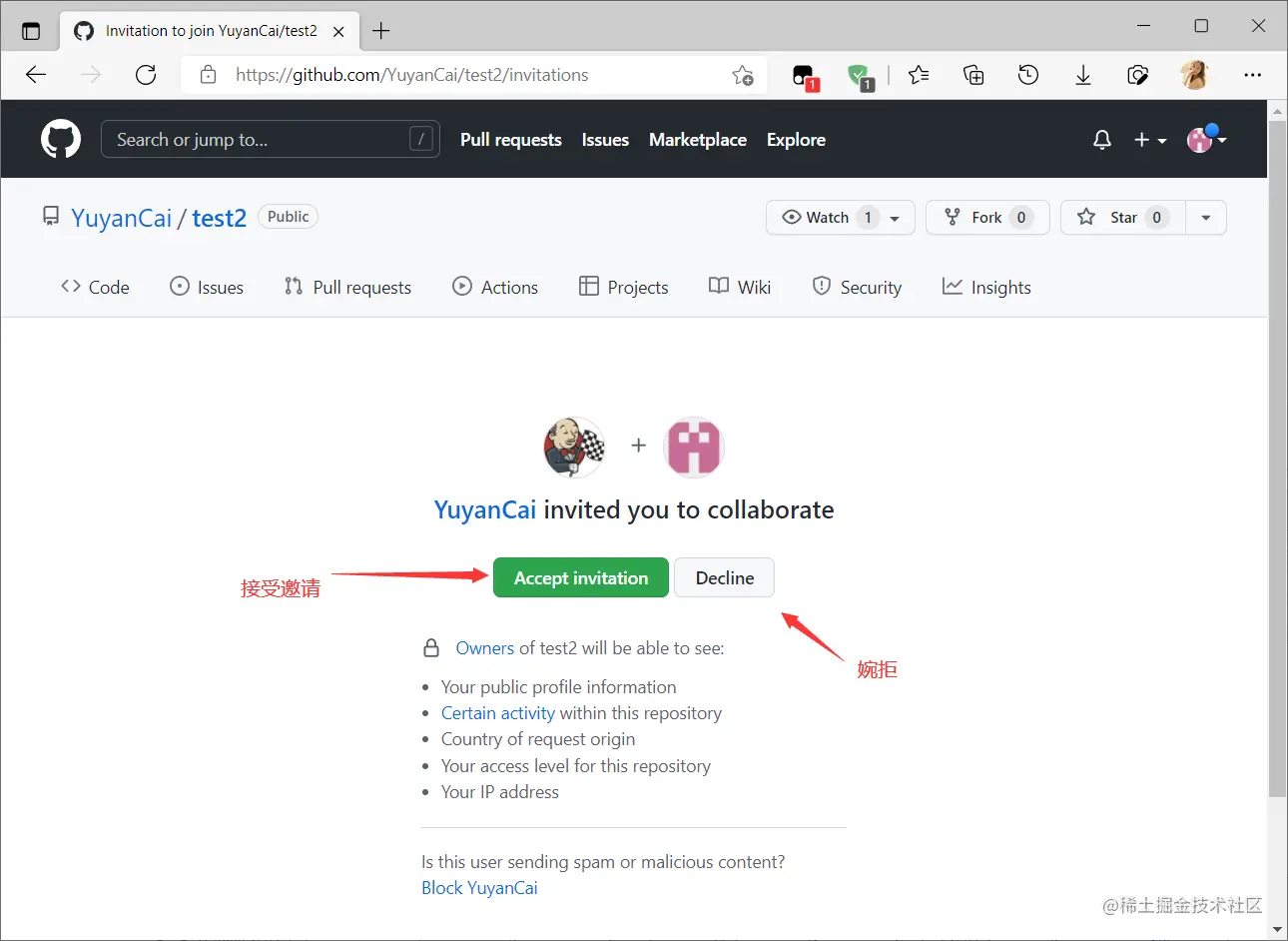Viewport: 1288px width, 941px height.
Task: Open the notifications bell
Action: [x=1102, y=140]
